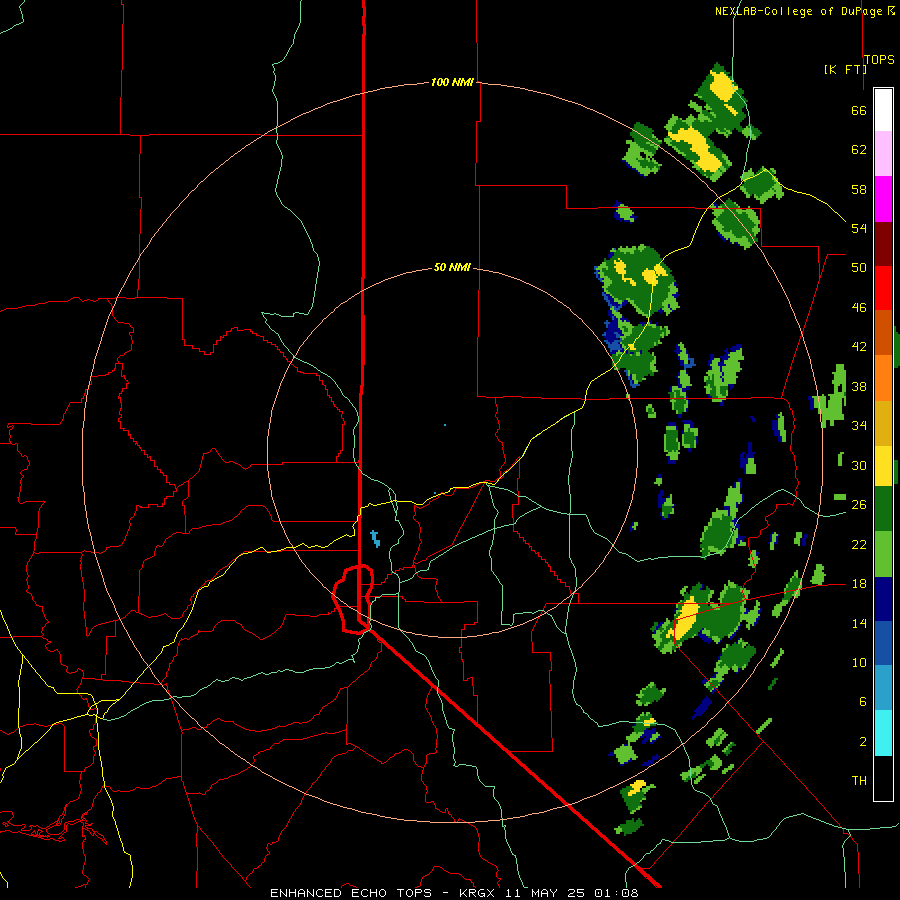Click the TOPS legend title
Screen dimensions: 900x900
click(x=879, y=60)
